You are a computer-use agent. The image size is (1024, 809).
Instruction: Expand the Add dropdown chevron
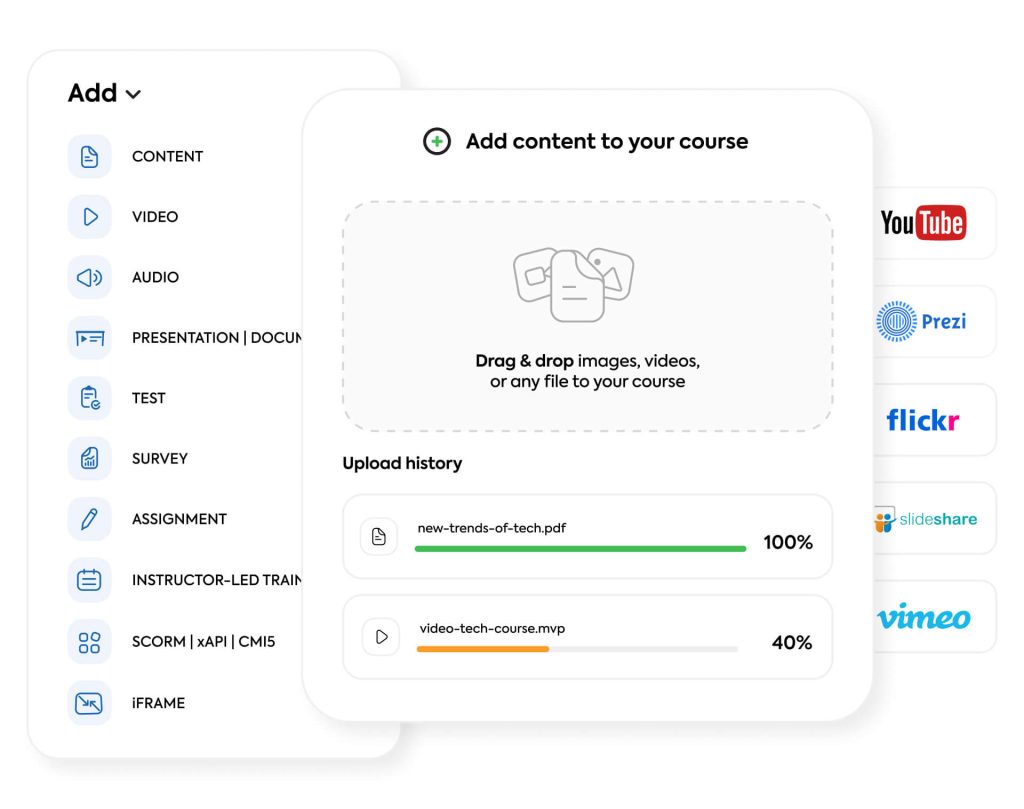click(x=133, y=95)
